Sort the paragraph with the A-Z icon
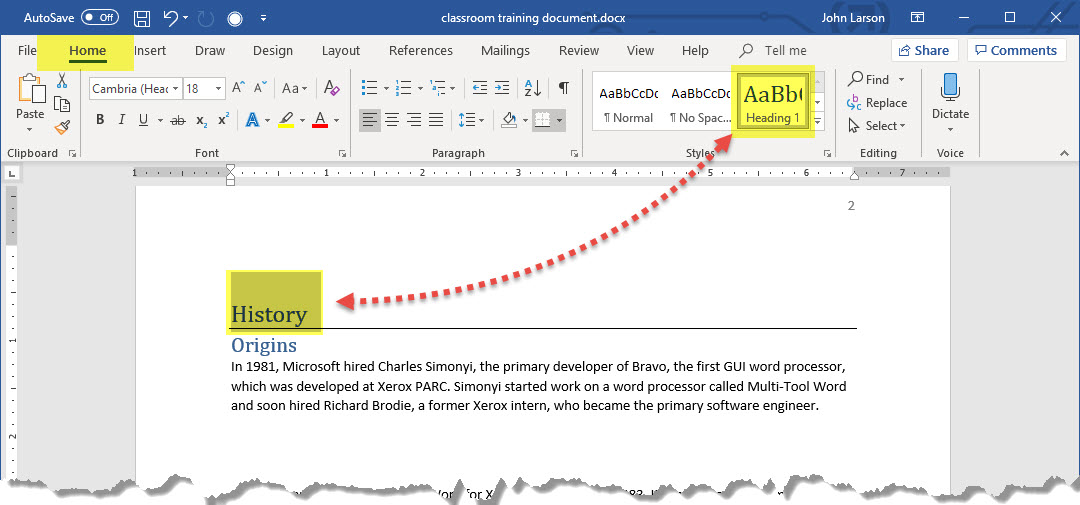Image resolution: width=1080 pixels, height=505 pixels. click(533, 88)
